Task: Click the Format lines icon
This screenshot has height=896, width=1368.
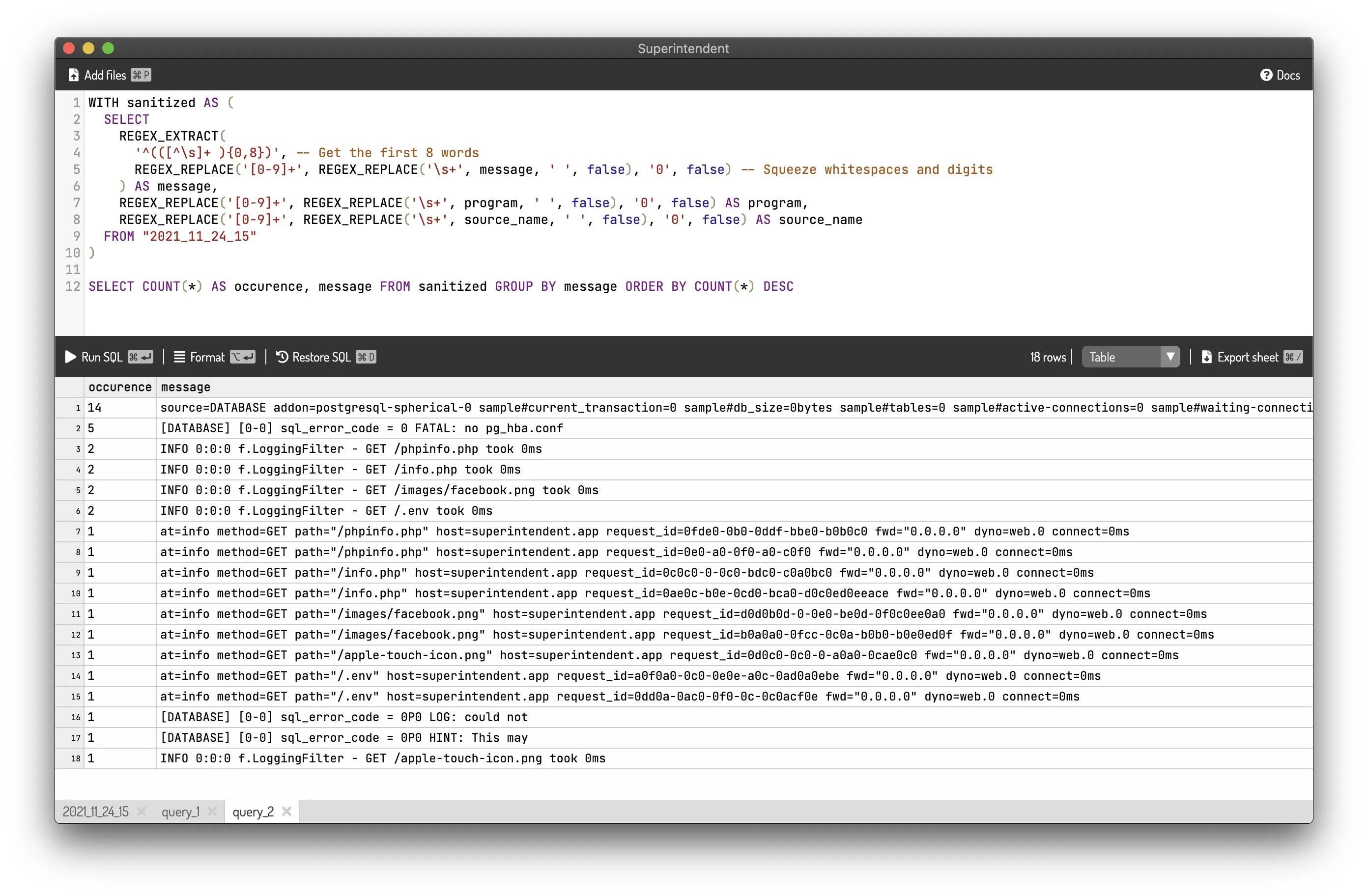Action: click(x=179, y=357)
